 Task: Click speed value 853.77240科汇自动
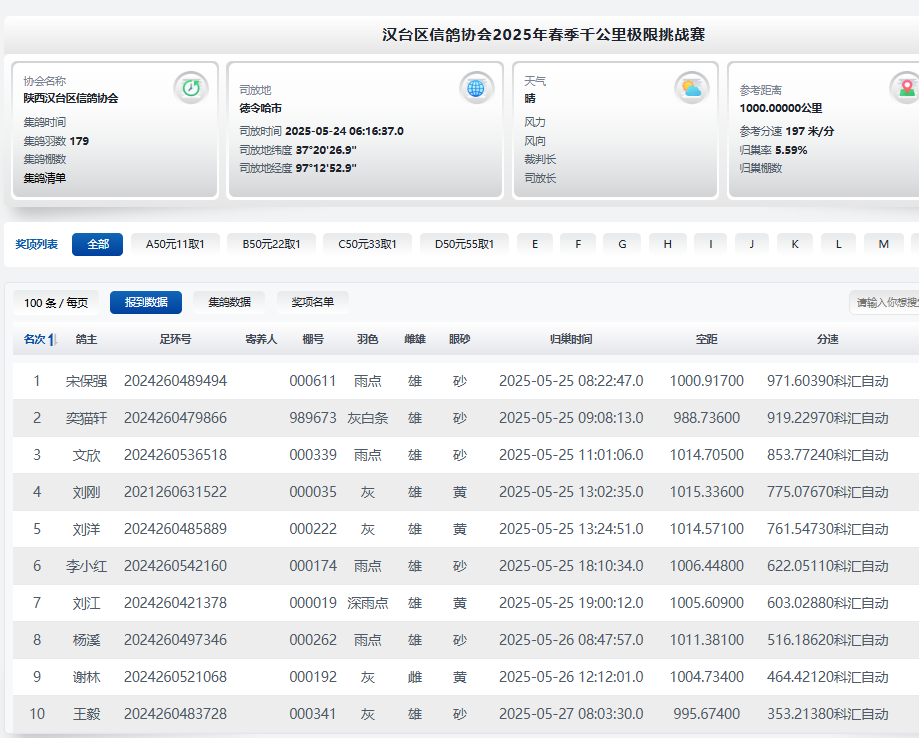(828, 455)
